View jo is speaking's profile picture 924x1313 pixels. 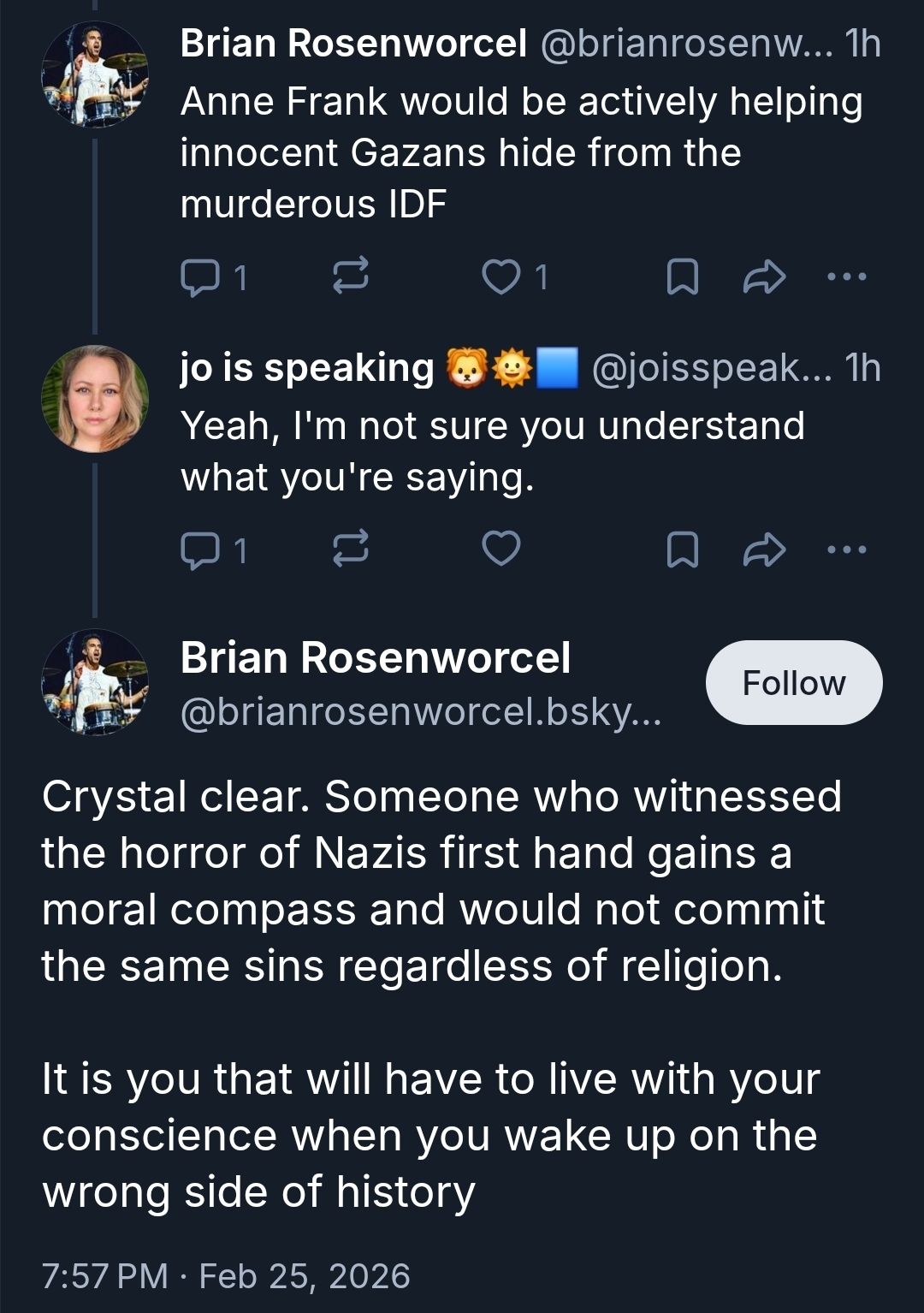95,398
